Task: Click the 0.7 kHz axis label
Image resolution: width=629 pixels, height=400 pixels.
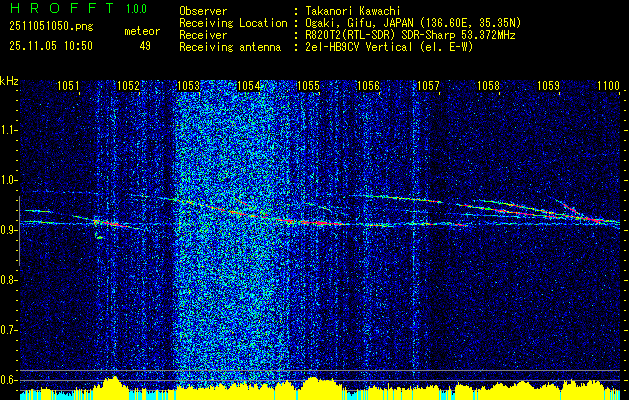Action: coord(9,330)
